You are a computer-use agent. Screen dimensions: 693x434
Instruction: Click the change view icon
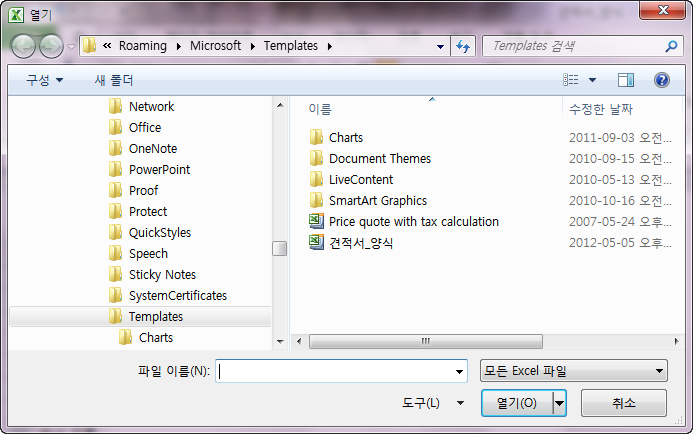pos(571,80)
